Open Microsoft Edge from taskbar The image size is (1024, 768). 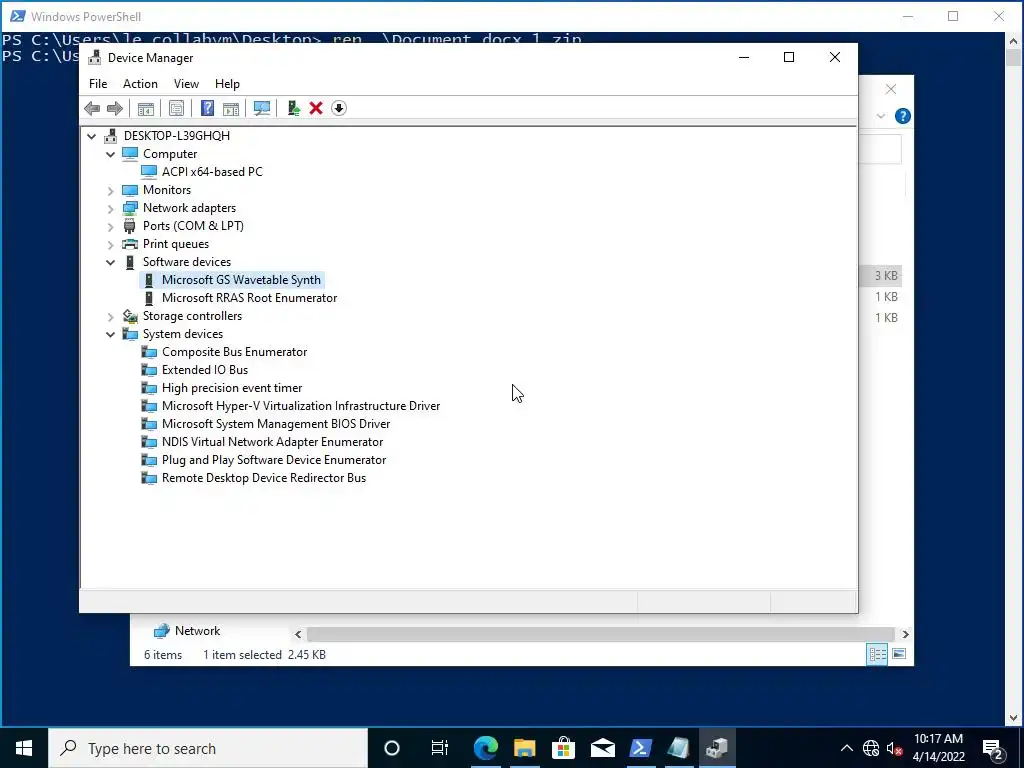(x=485, y=748)
